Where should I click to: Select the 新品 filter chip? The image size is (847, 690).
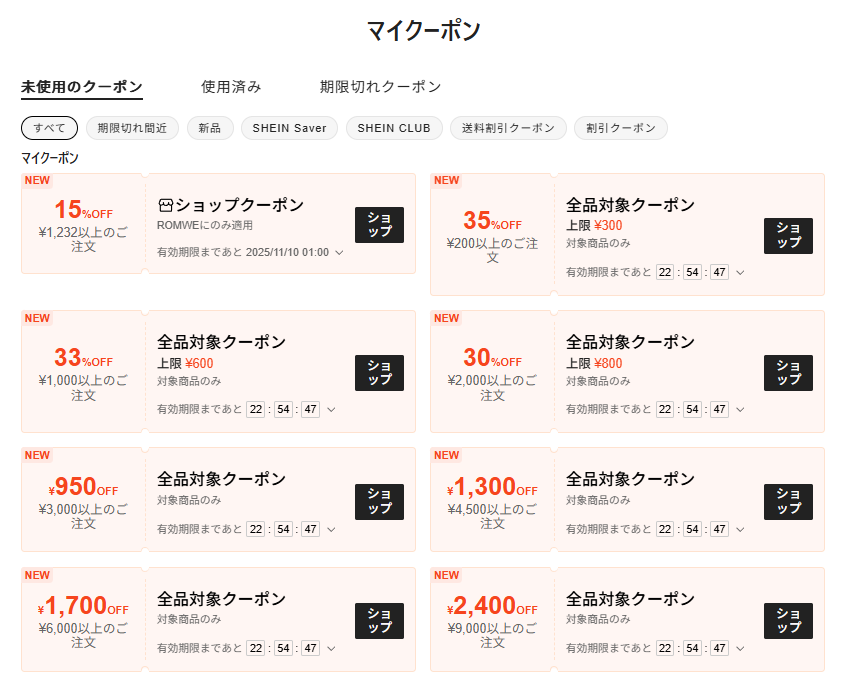(210, 128)
